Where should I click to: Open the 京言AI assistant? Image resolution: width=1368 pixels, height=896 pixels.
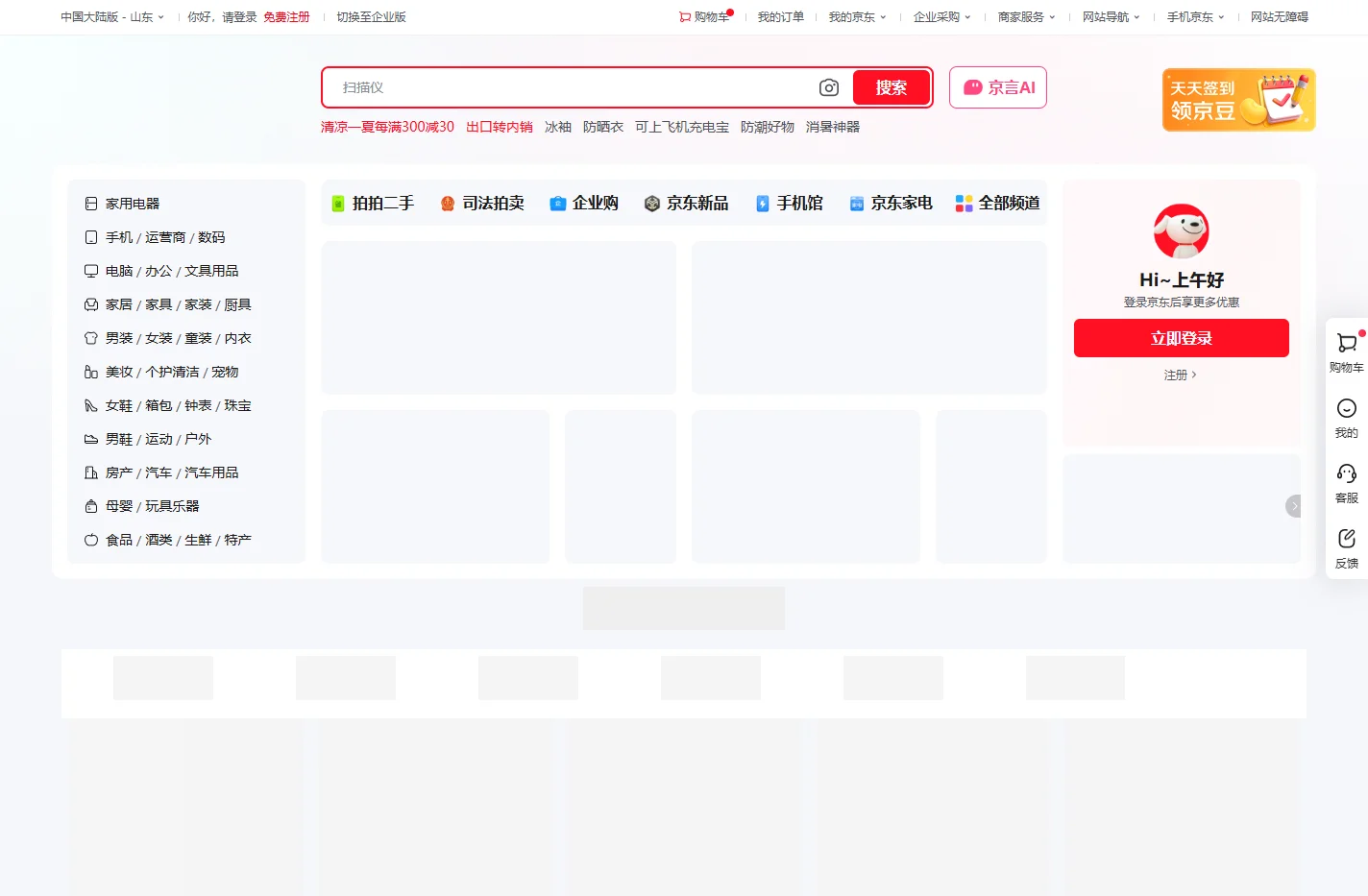(x=998, y=87)
